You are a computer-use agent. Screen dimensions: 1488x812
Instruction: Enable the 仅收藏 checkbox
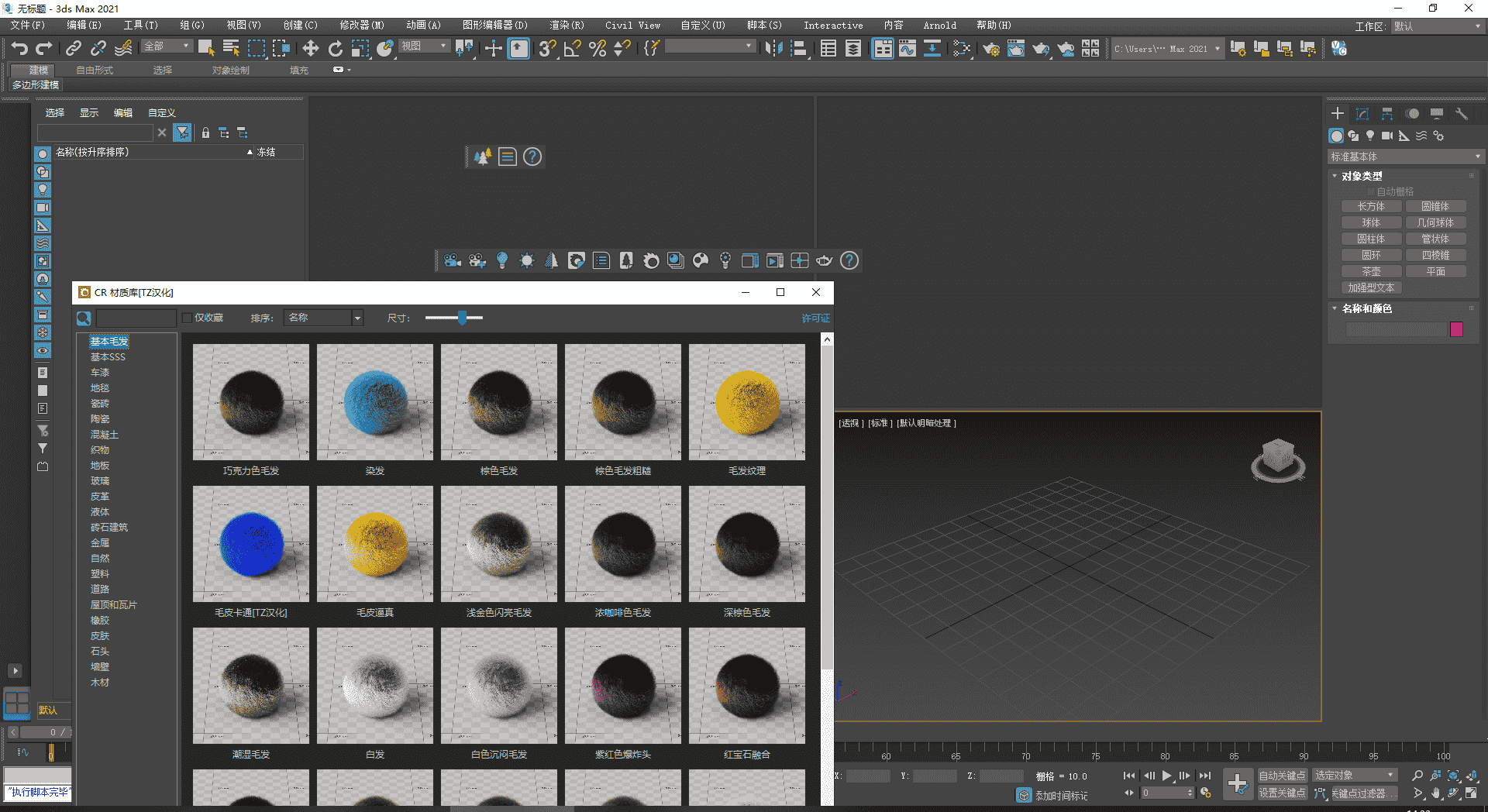click(187, 318)
